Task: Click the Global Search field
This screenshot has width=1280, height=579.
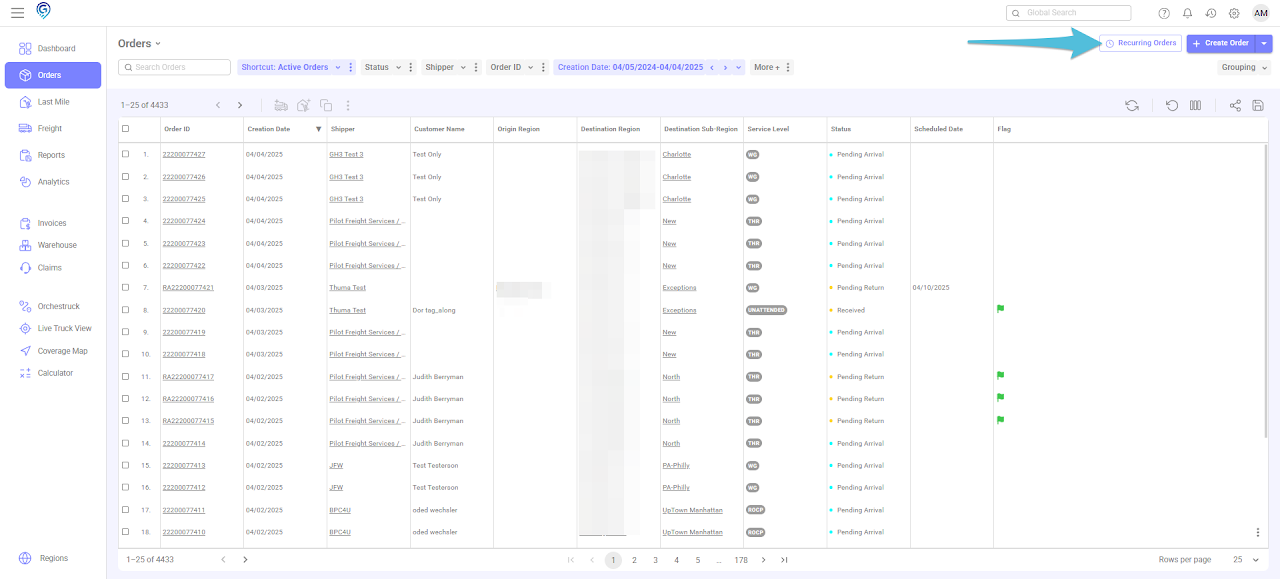Action: click(x=1068, y=13)
